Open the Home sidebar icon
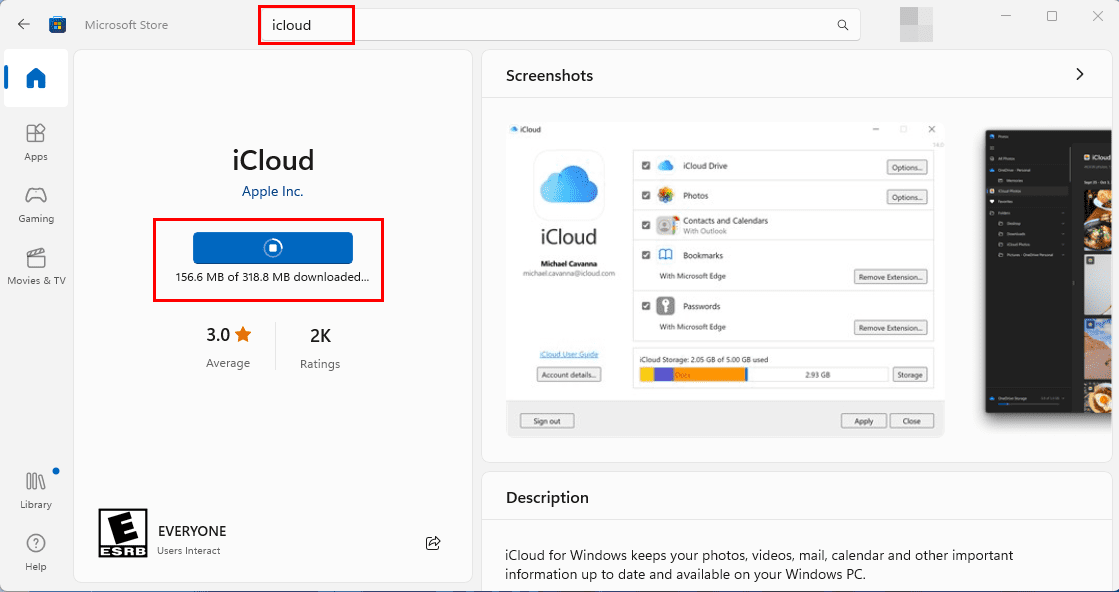The image size is (1119, 592). (x=36, y=78)
